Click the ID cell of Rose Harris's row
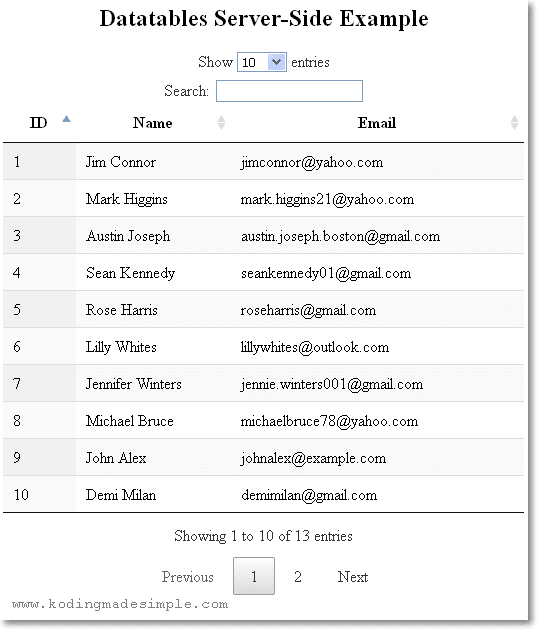This screenshot has height=629, width=537. pos(39,309)
